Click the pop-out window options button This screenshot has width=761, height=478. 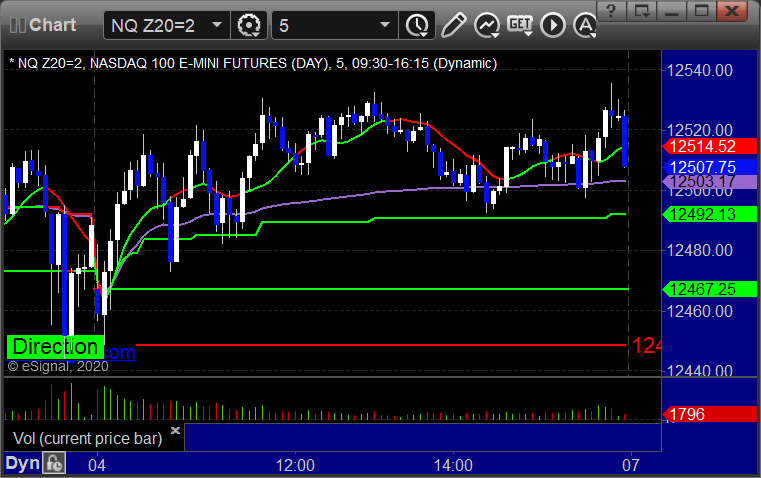(x=641, y=11)
